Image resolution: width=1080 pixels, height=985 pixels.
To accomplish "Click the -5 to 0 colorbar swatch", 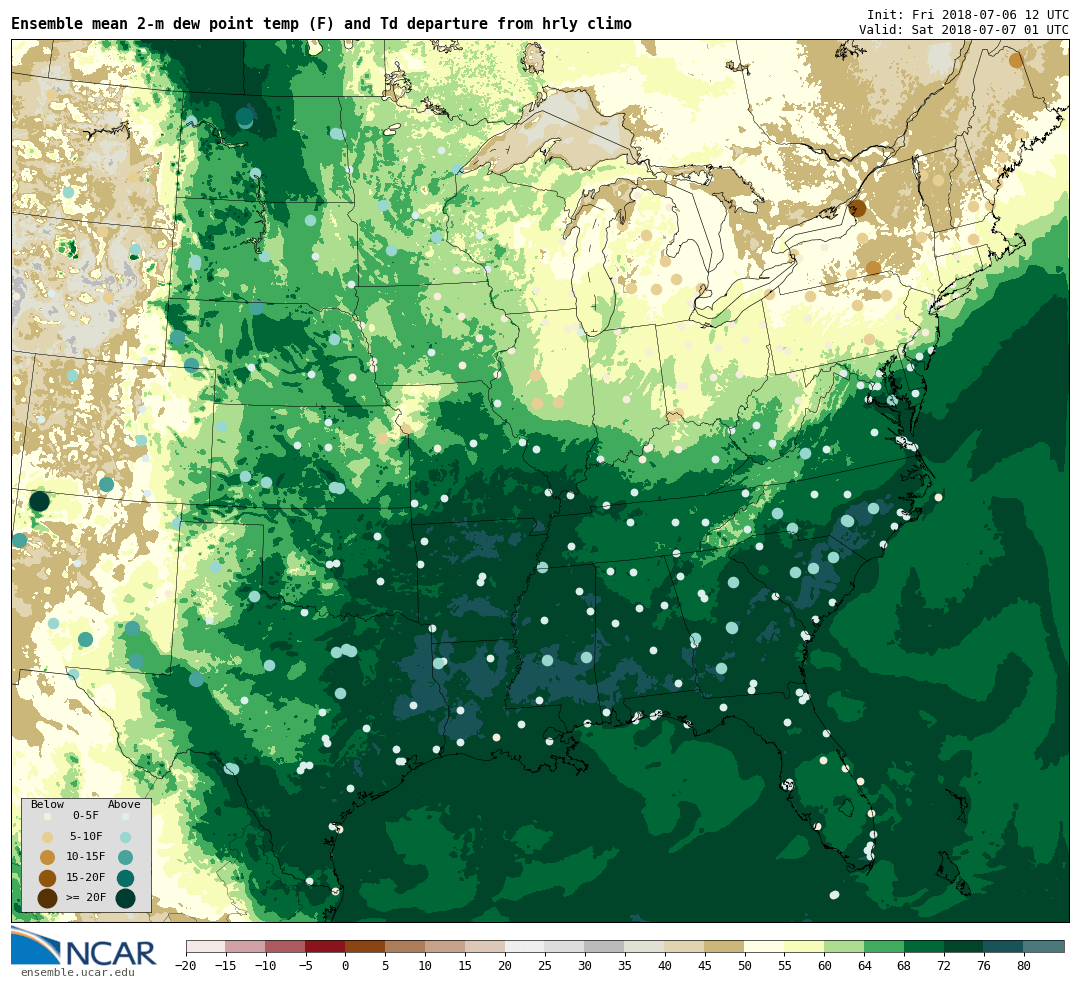I will (x=326, y=946).
